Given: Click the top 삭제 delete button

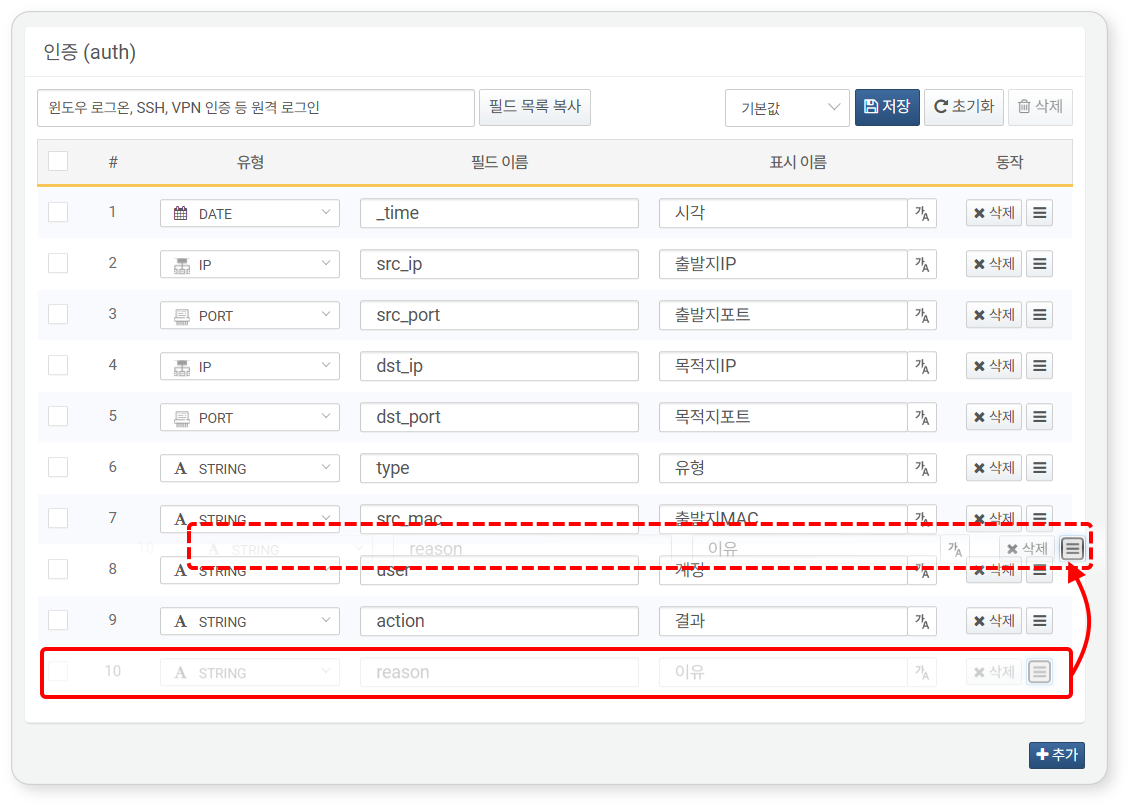Looking at the screenshot, I should (1040, 107).
